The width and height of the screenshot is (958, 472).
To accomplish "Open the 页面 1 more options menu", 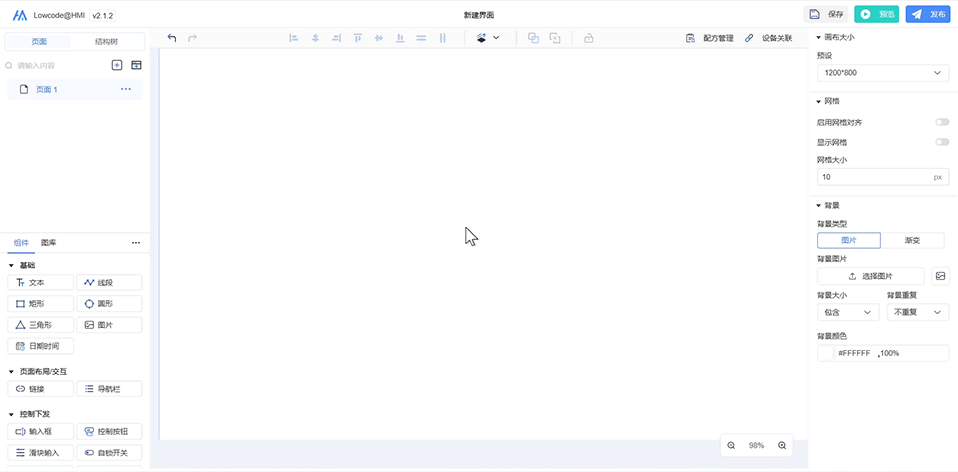I will click(126, 89).
